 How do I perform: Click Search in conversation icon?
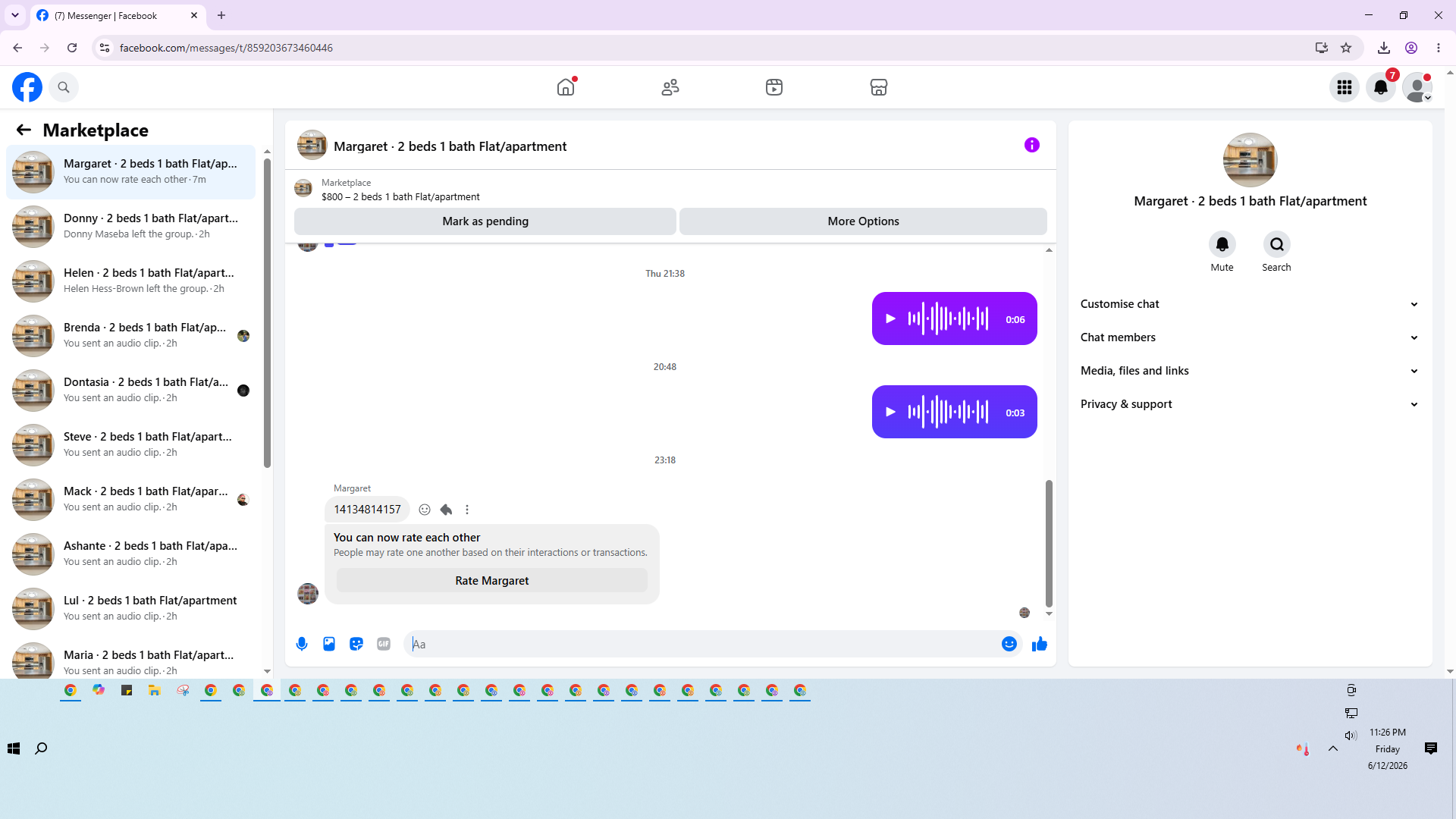1277,244
